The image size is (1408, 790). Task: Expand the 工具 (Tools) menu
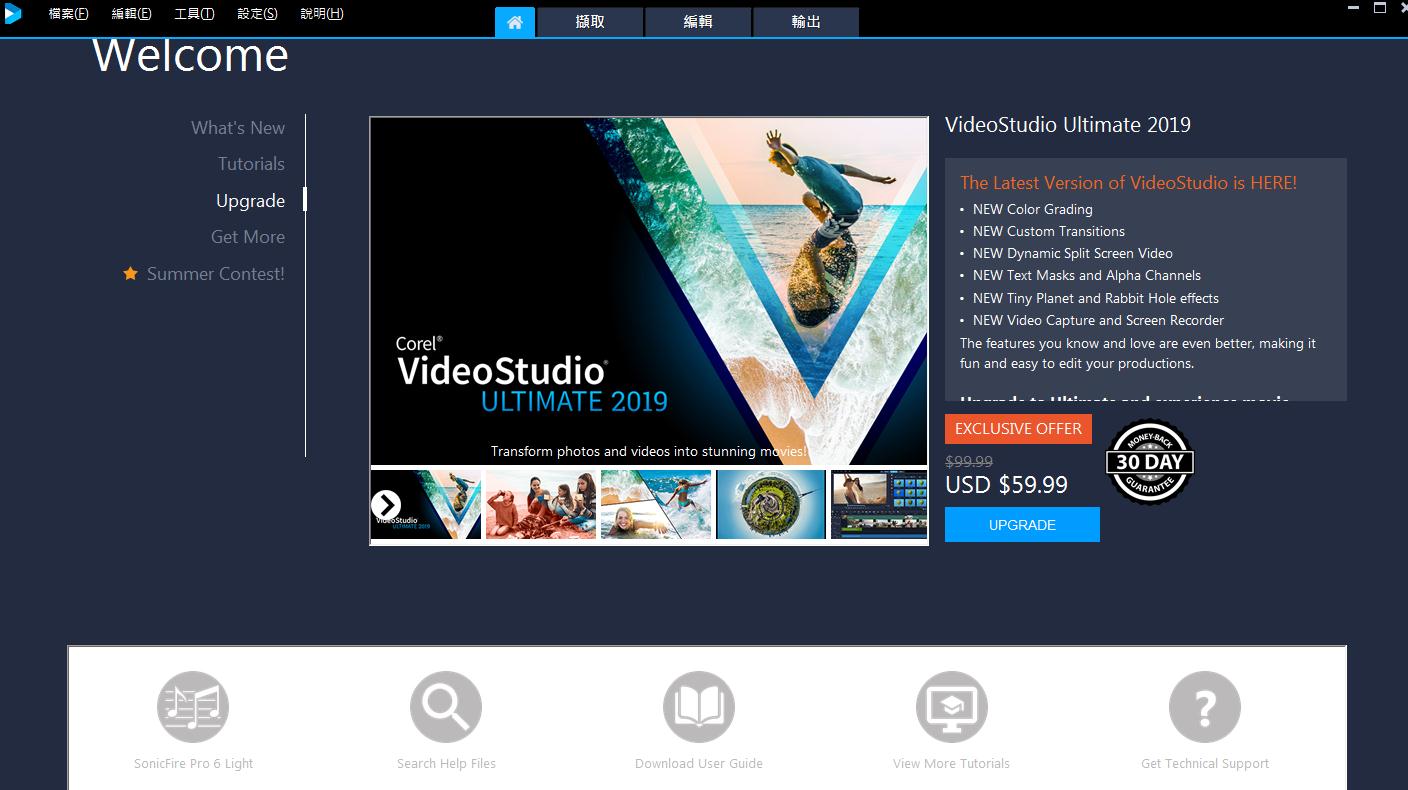tap(194, 14)
